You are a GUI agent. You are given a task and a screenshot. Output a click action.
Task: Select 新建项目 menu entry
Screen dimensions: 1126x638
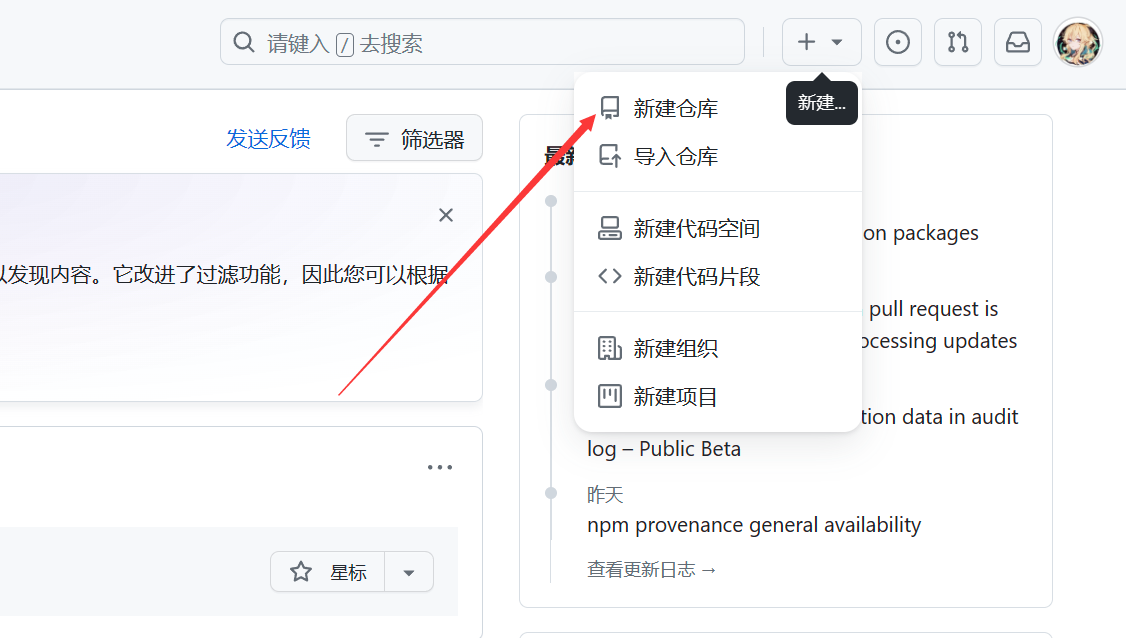click(x=675, y=397)
